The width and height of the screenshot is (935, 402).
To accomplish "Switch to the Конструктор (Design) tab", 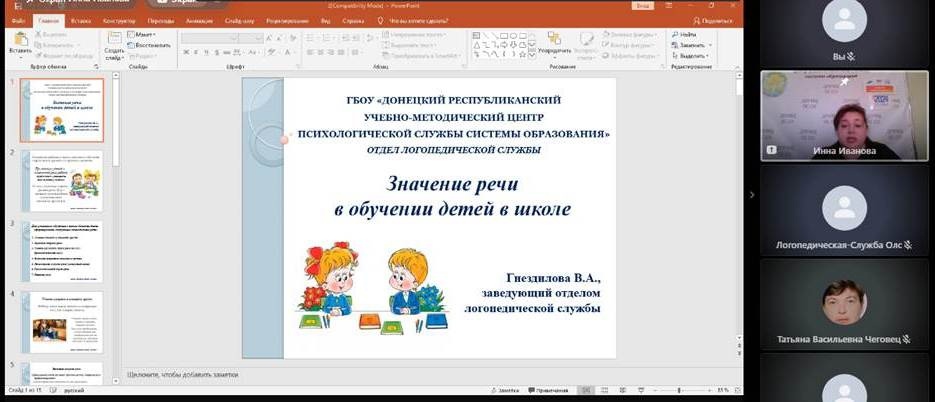I will [x=119, y=21].
